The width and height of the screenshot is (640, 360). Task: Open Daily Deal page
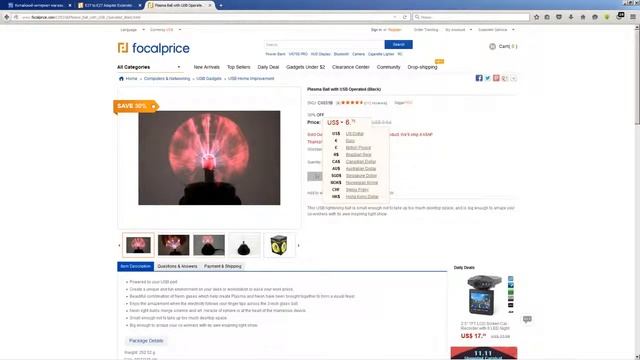(268, 67)
